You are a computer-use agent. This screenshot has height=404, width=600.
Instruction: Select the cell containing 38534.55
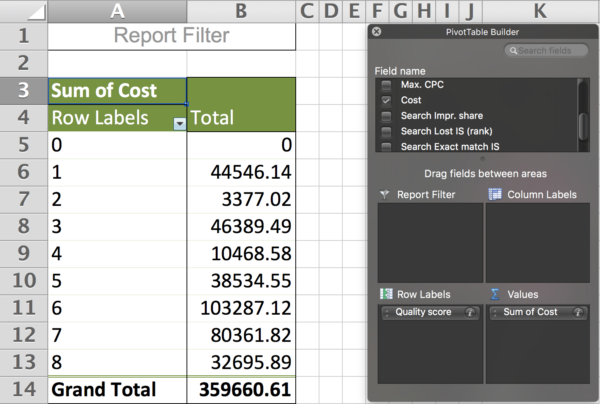241,281
